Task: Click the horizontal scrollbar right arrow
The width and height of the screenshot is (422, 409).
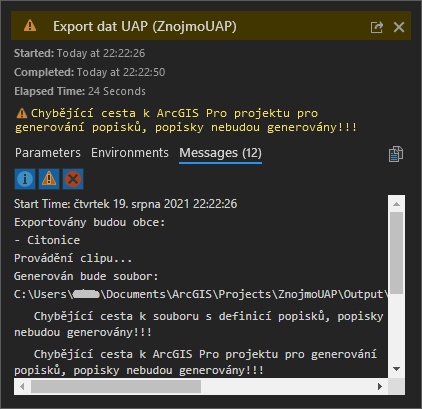Action: [x=380, y=386]
